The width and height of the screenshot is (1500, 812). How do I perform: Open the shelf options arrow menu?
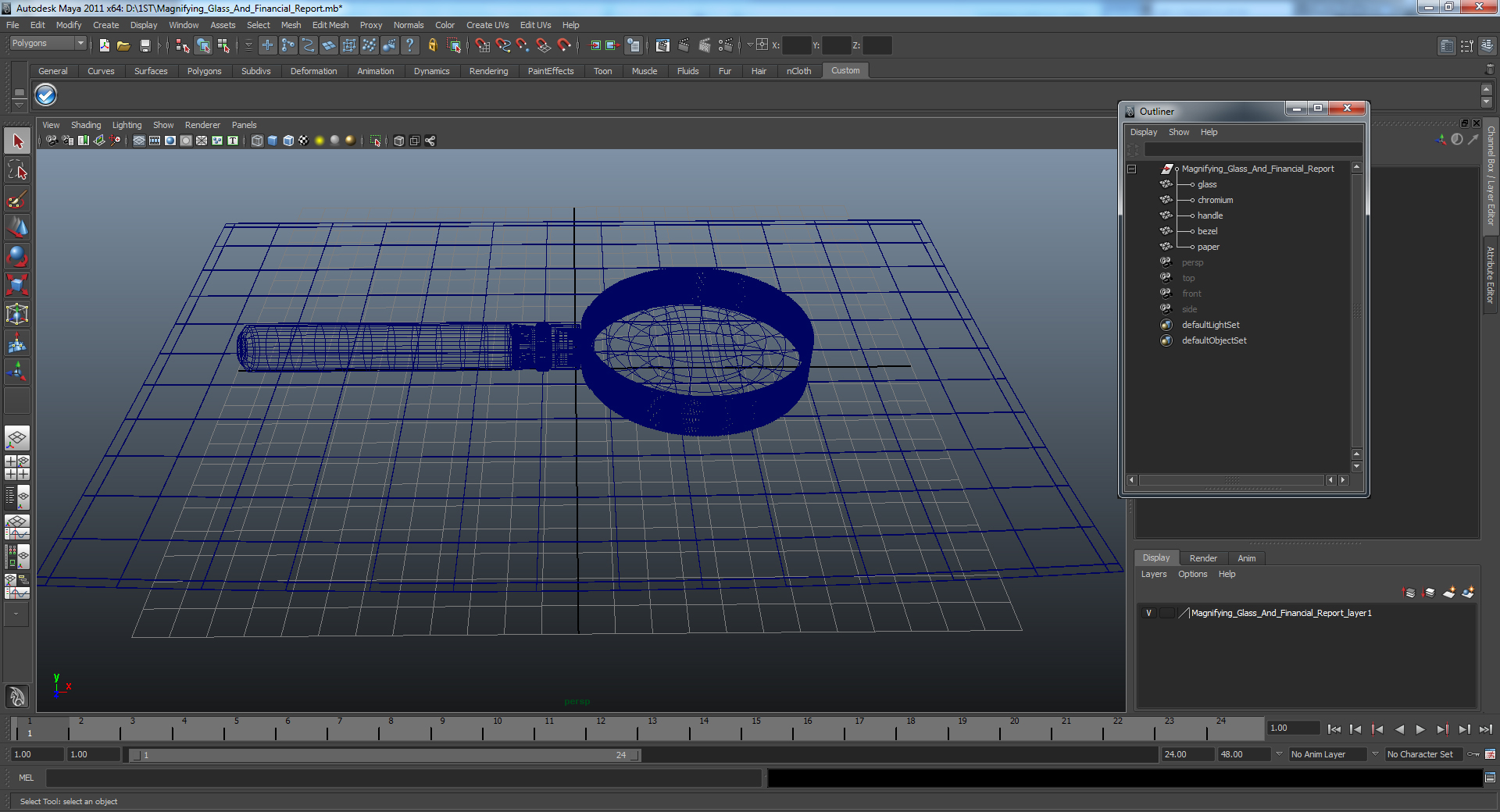pyautogui.click(x=19, y=104)
